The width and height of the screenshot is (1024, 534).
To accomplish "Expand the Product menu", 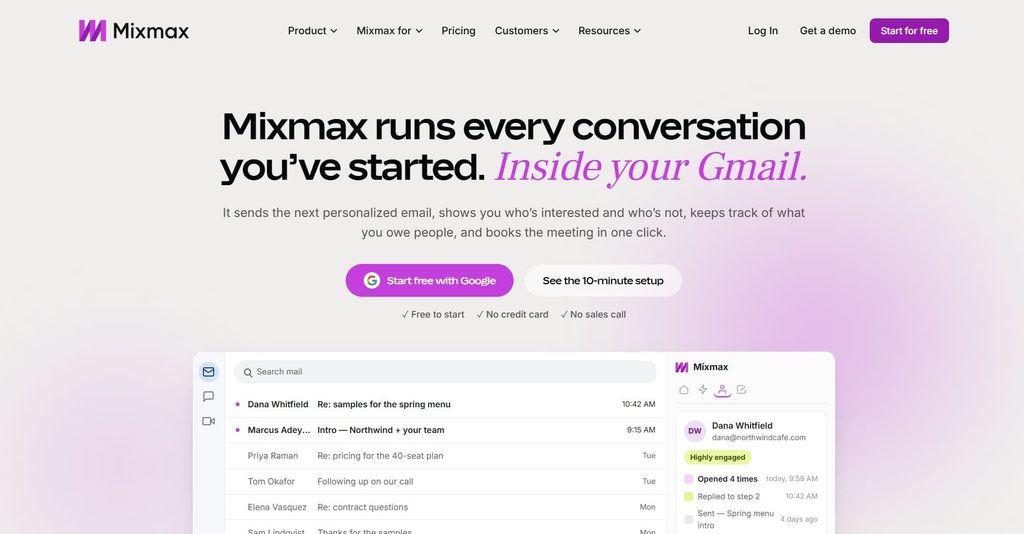I will [312, 31].
